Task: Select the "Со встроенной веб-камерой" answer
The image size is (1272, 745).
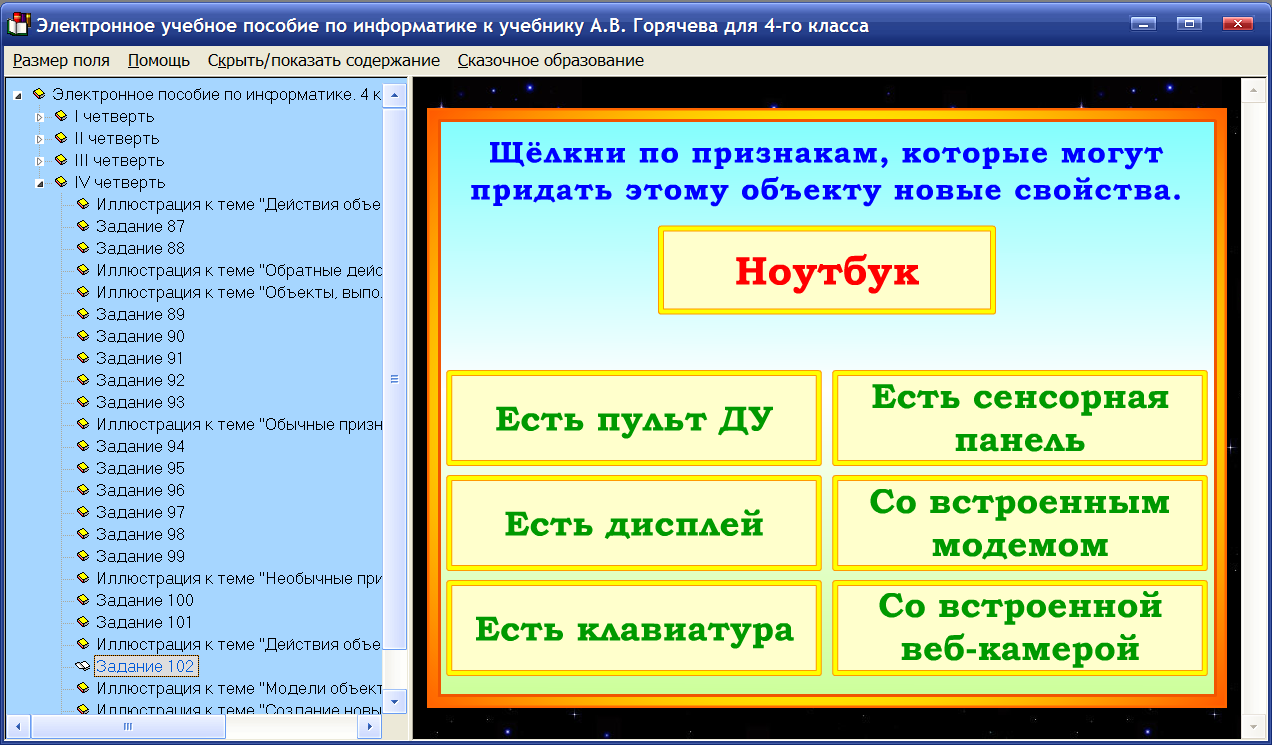Action: [1018, 626]
